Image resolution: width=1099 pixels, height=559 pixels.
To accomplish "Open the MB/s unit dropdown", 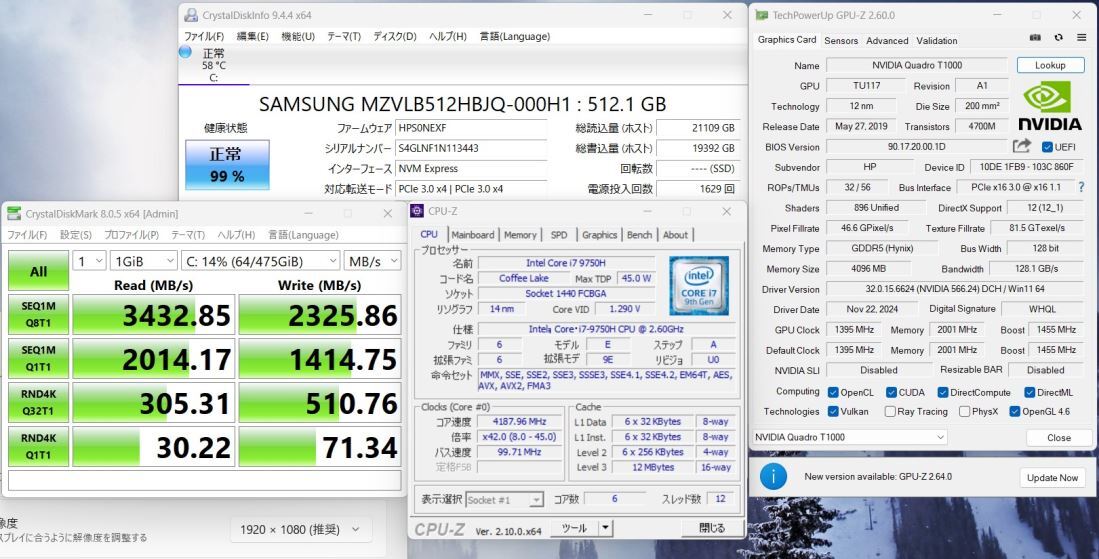I will (372, 261).
